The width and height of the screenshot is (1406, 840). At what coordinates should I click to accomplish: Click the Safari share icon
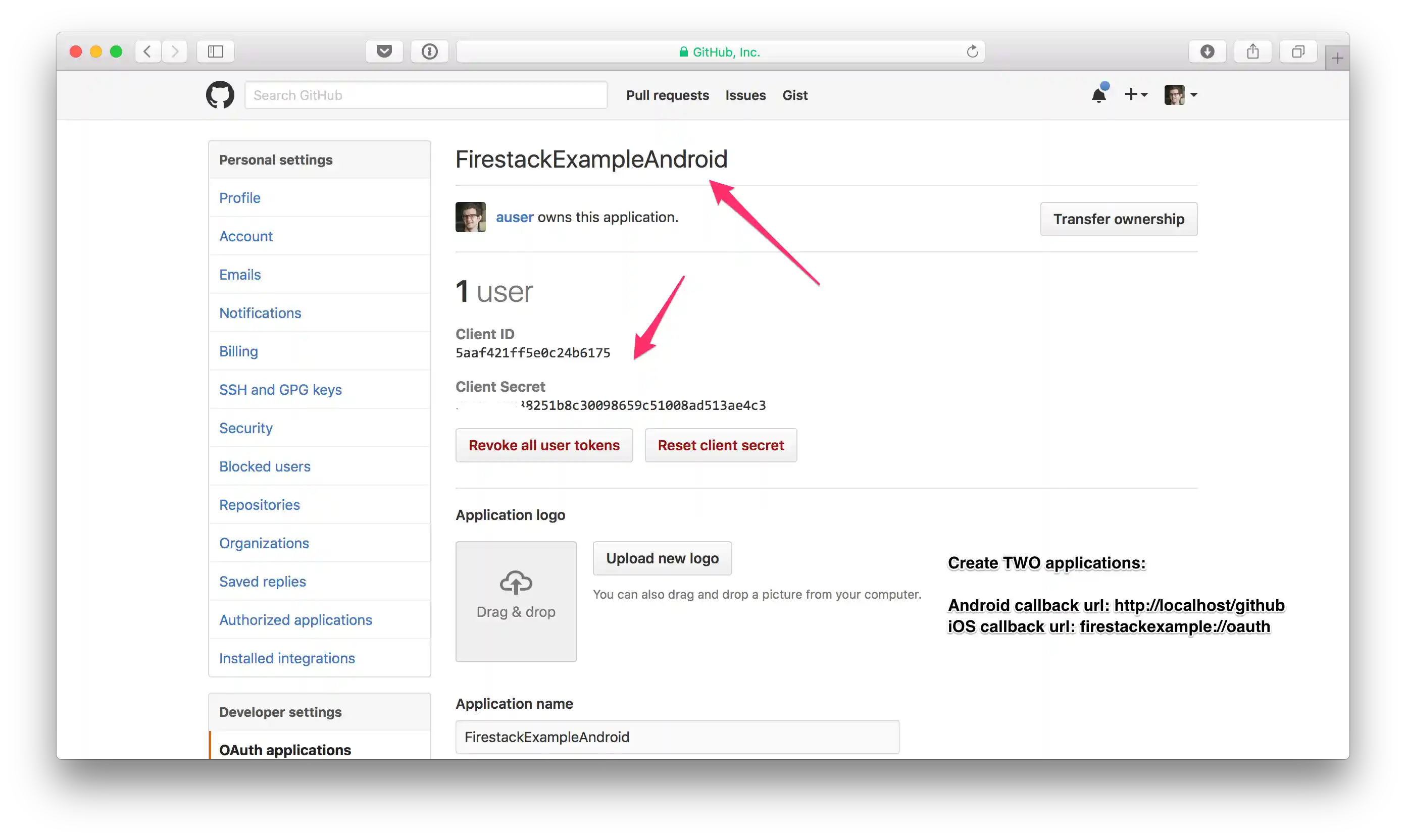pos(1252,51)
